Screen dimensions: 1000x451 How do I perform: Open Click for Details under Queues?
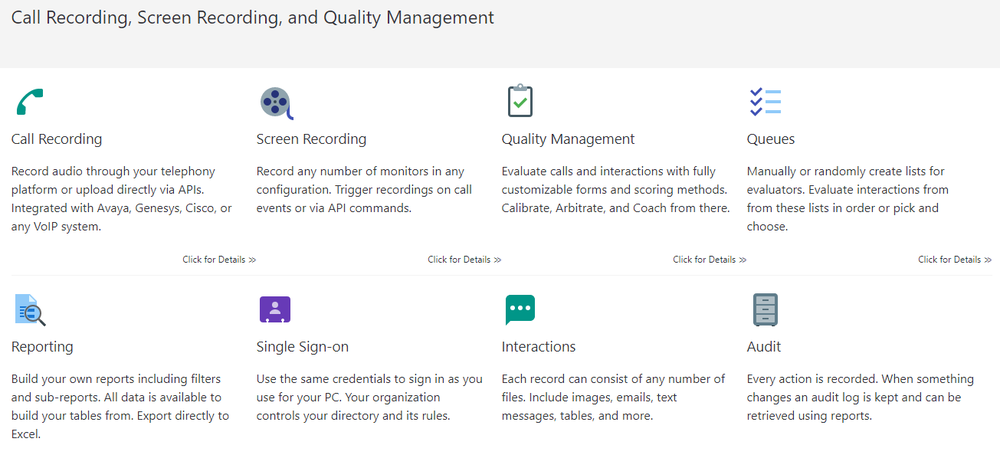[x=955, y=260]
